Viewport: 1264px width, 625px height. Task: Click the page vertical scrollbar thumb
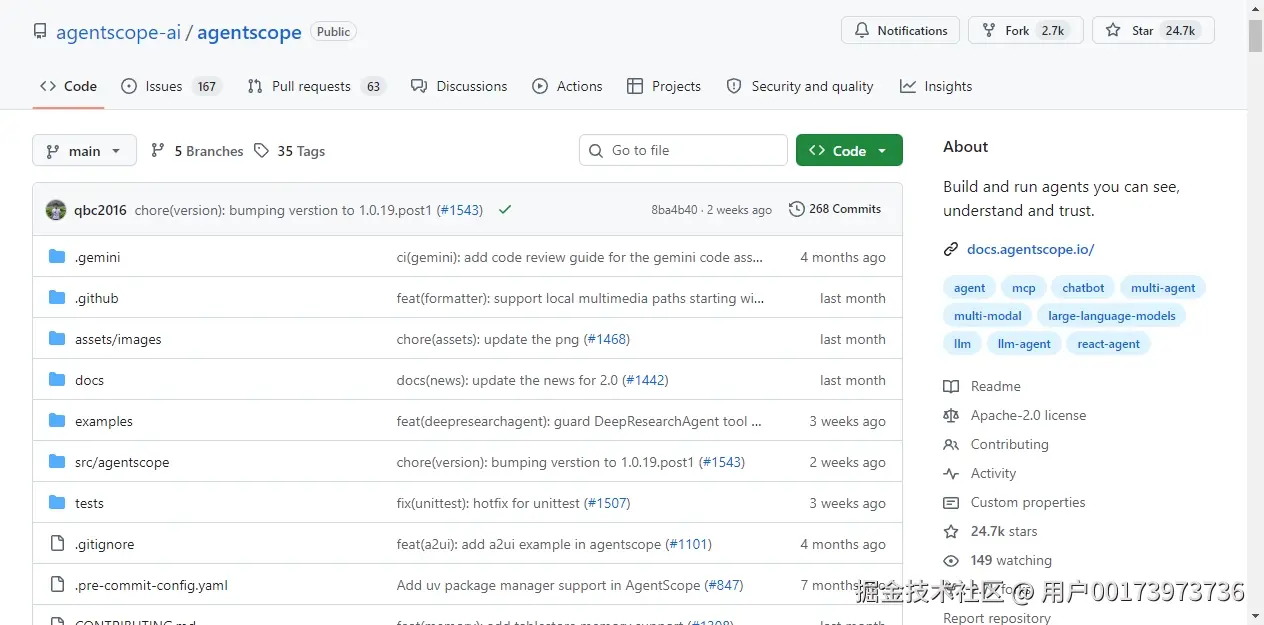(x=1255, y=36)
